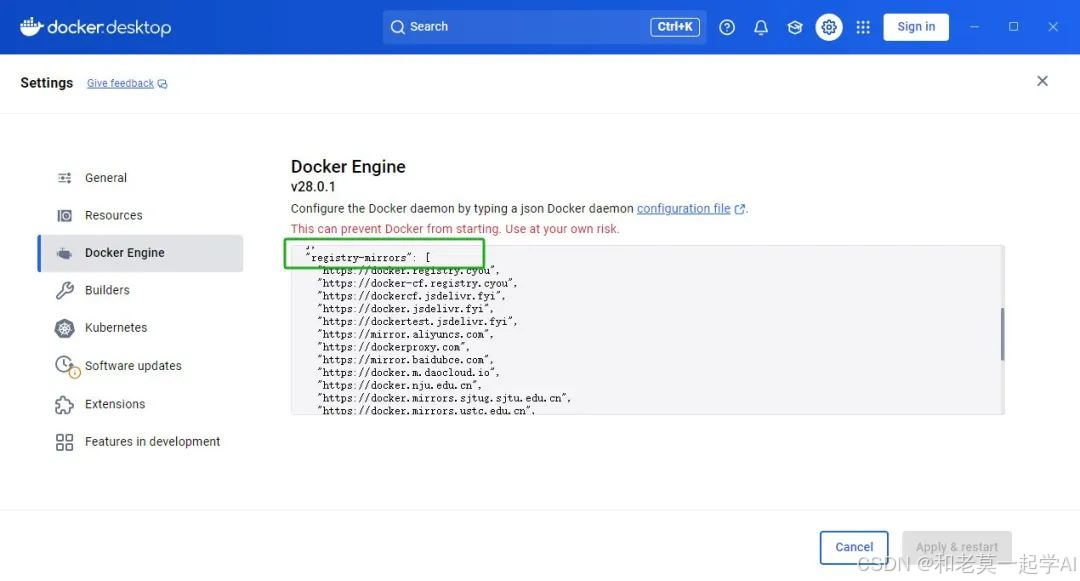Screen dimensions: 1080x581
Task: Click the Apply & restart button
Action: [957, 547]
